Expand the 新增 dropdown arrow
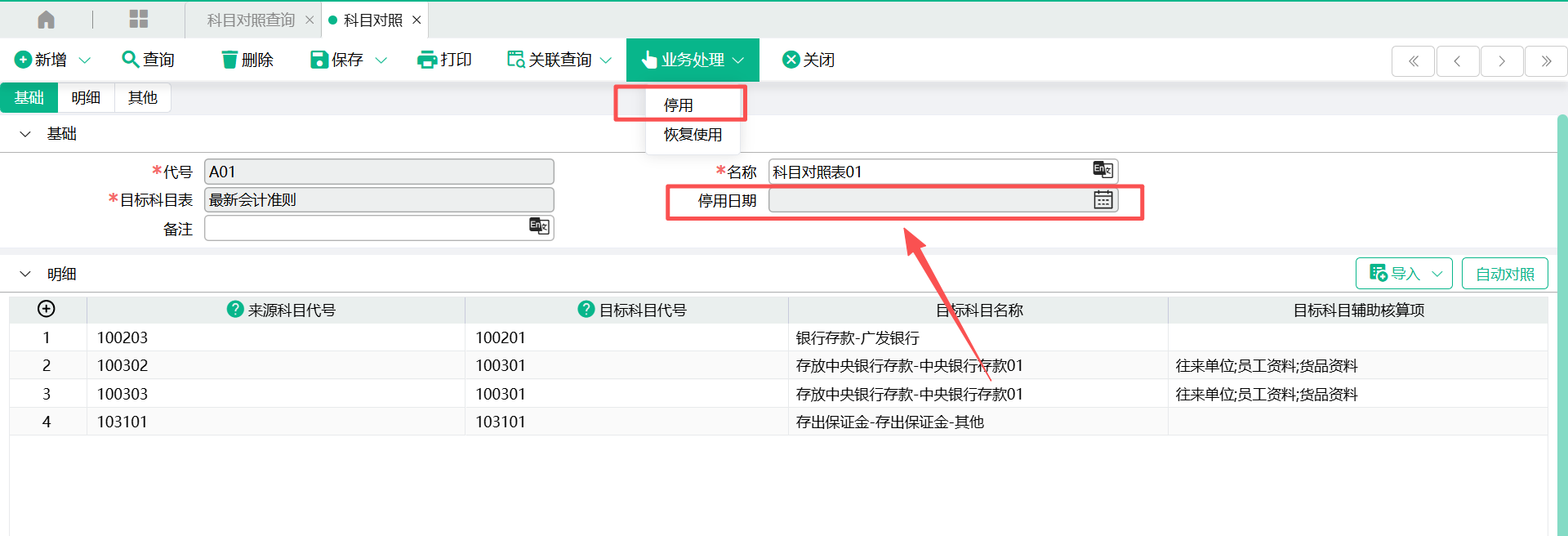The width and height of the screenshot is (1568, 536). click(x=85, y=60)
